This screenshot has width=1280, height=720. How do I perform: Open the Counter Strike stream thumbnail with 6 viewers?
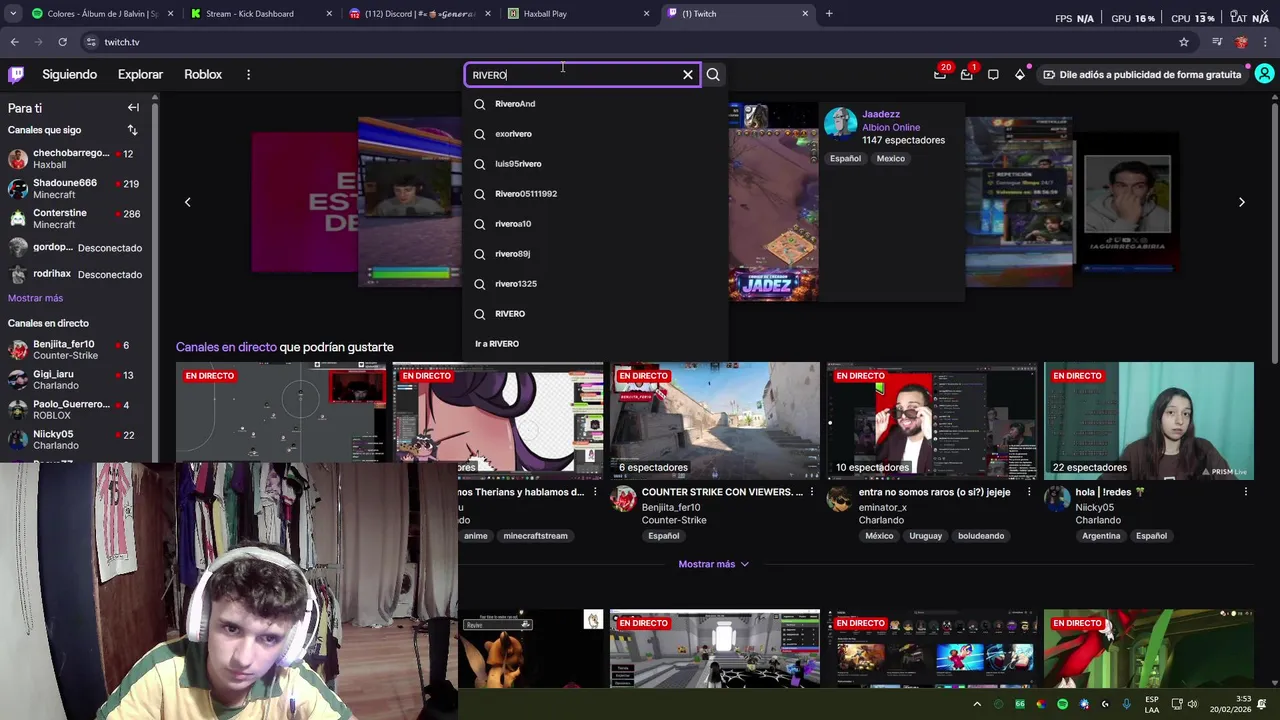coord(715,421)
